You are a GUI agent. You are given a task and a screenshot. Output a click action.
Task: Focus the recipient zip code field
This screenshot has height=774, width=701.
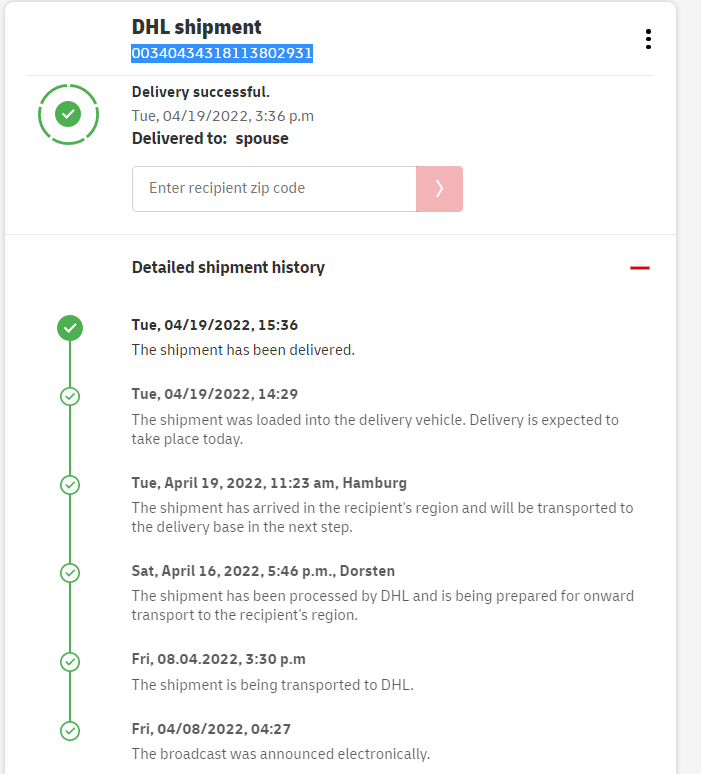[x=274, y=188]
